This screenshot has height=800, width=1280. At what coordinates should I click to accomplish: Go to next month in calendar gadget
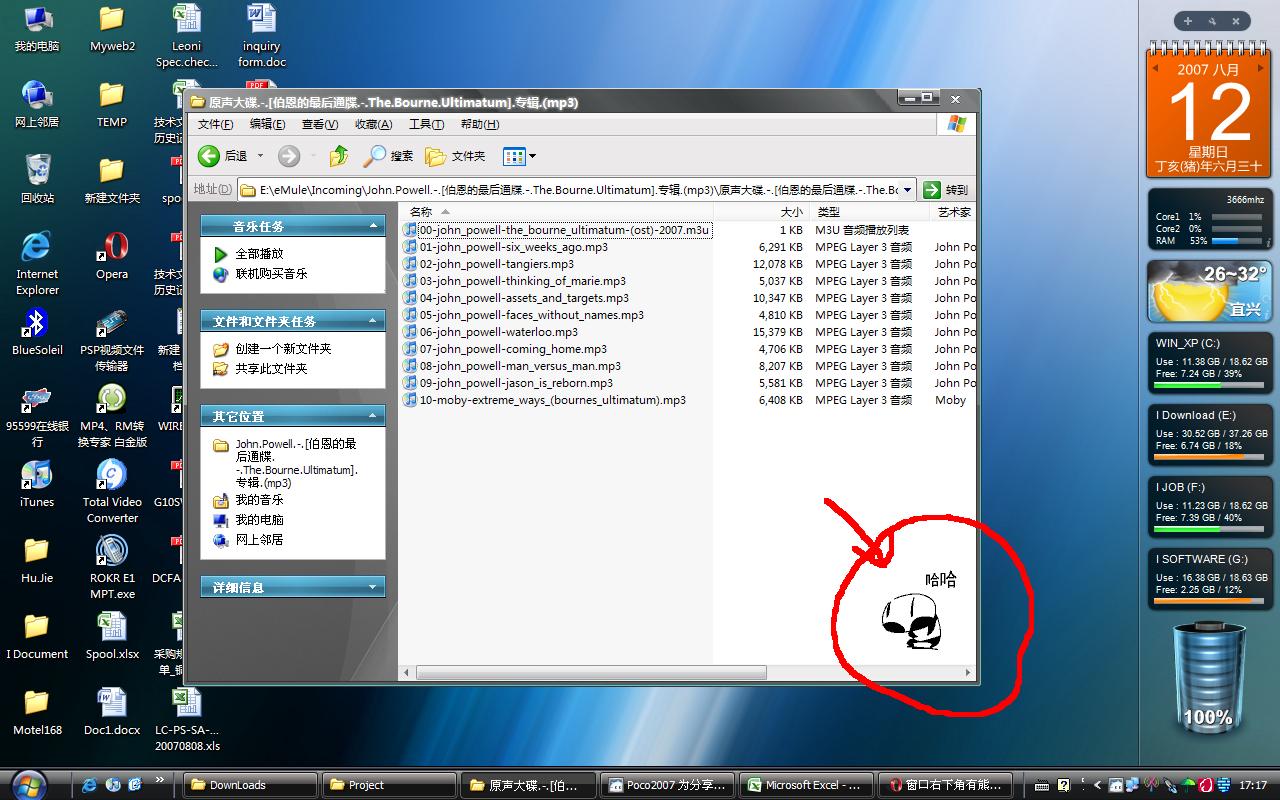(x=1263, y=69)
